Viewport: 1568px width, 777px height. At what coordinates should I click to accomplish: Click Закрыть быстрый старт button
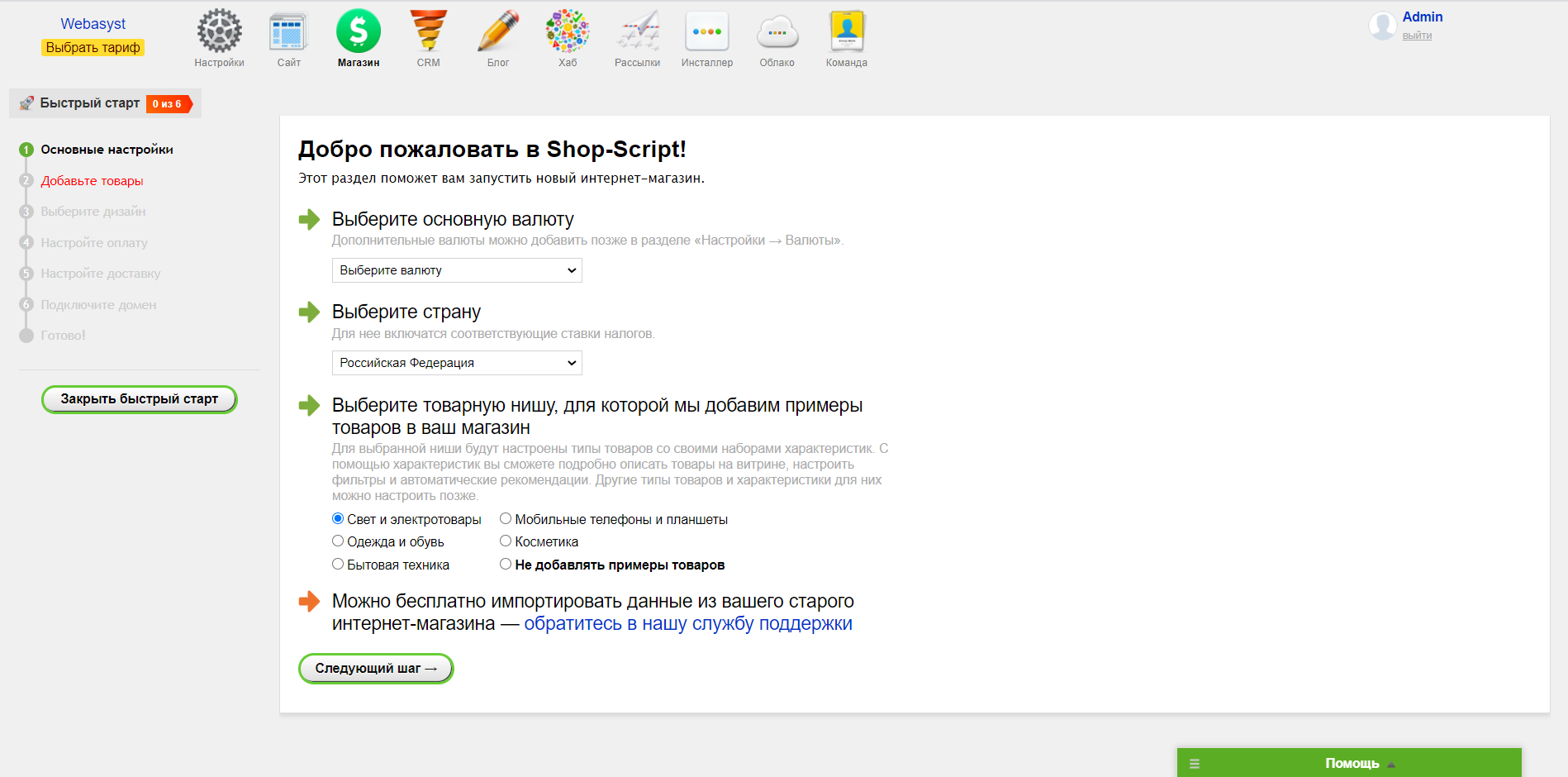(x=140, y=398)
